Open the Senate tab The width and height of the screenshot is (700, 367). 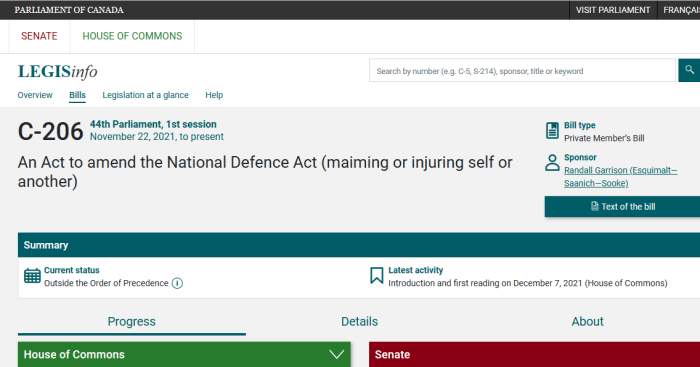point(39,36)
